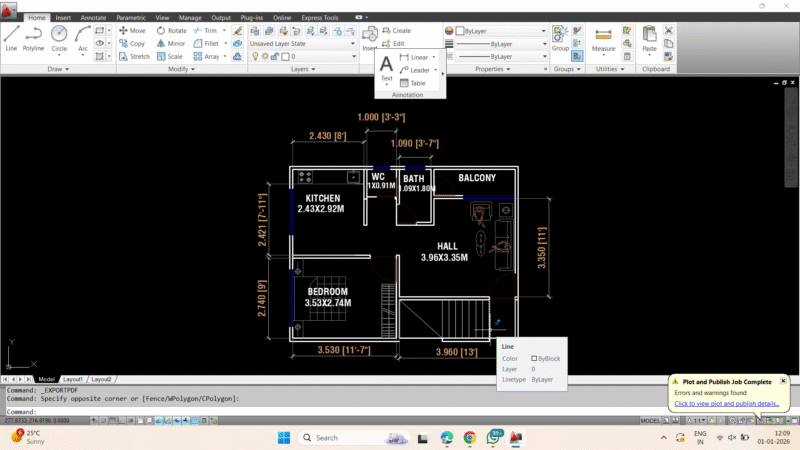The height and width of the screenshot is (450, 800).
Task: Click the color wheel object color swatch
Action: coord(449,31)
